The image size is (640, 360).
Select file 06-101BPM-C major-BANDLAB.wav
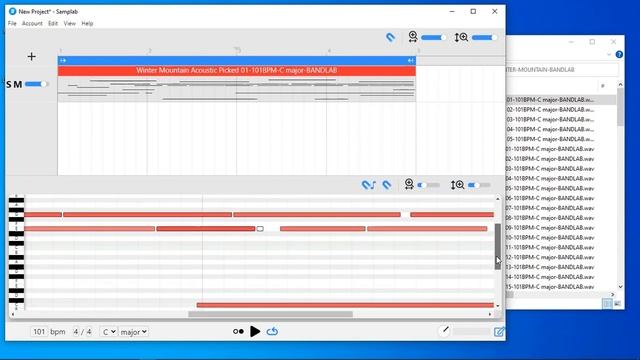tap(550, 198)
